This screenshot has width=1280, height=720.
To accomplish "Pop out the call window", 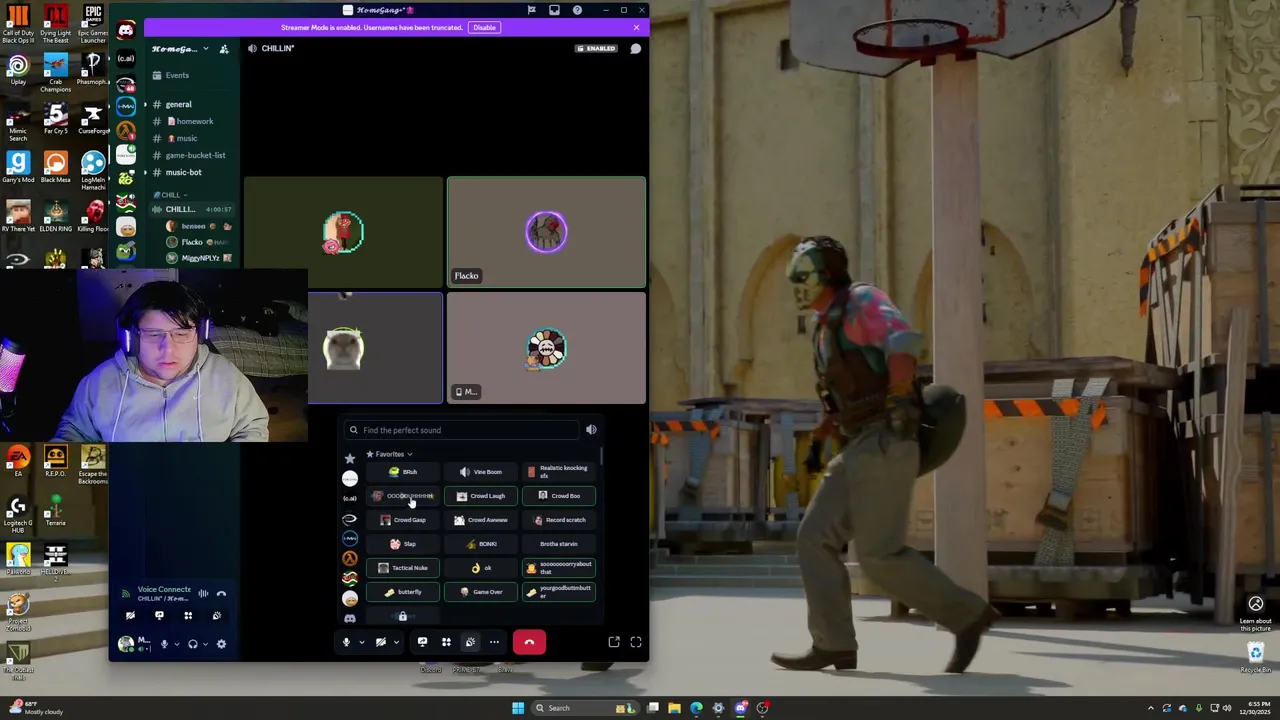I will click(614, 642).
